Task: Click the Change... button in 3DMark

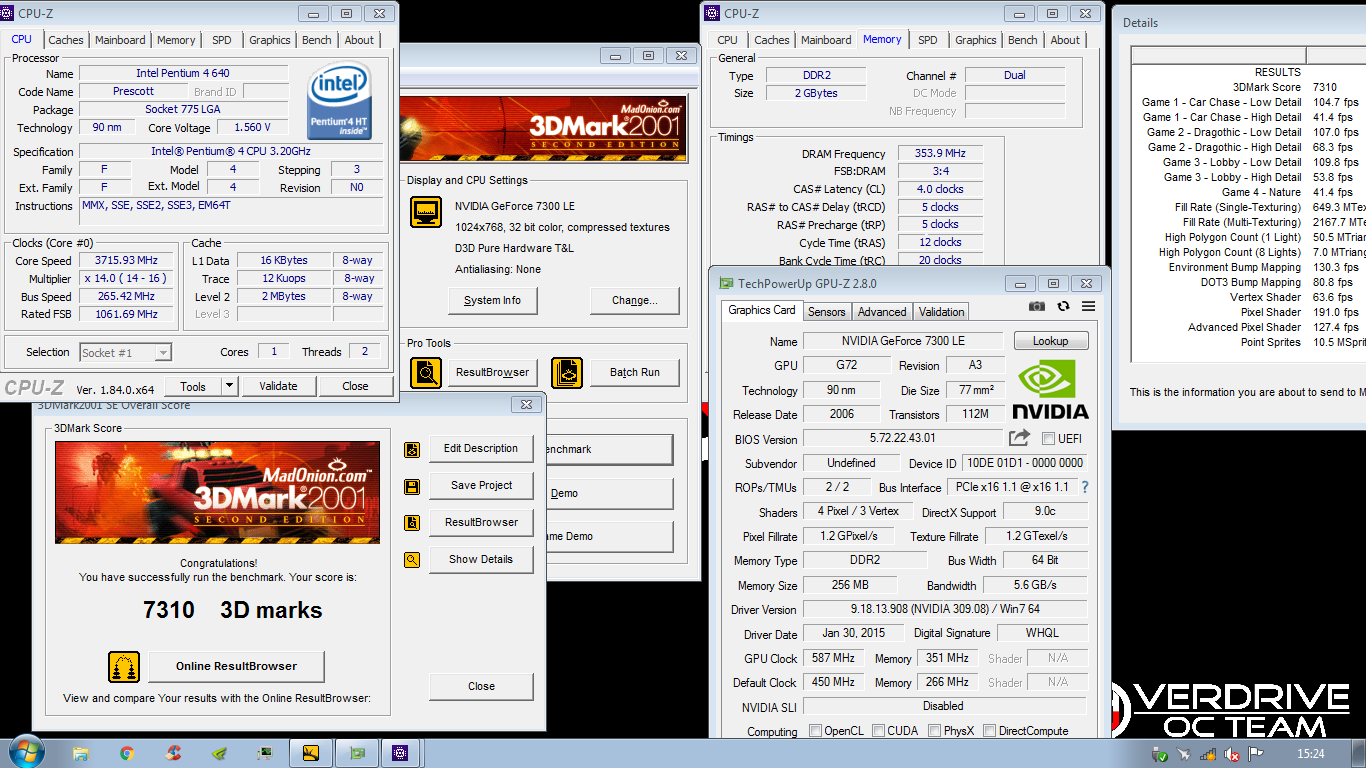Action: tap(635, 300)
